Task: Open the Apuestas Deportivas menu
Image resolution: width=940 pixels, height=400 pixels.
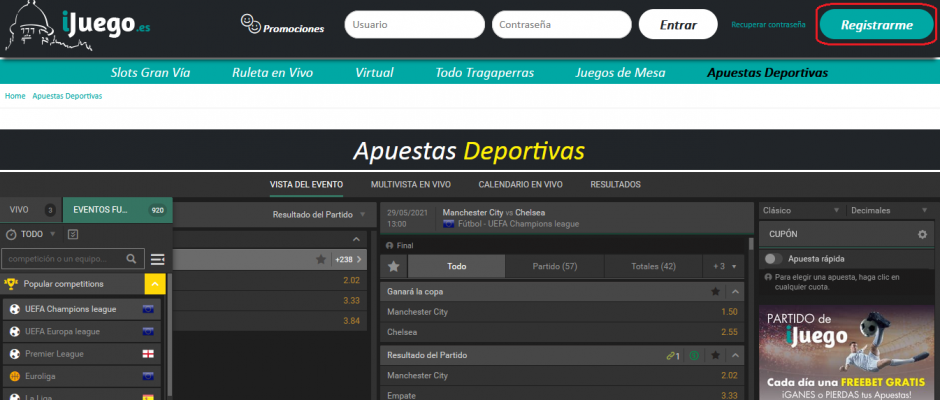Action: pyautogui.click(x=768, y=73)
